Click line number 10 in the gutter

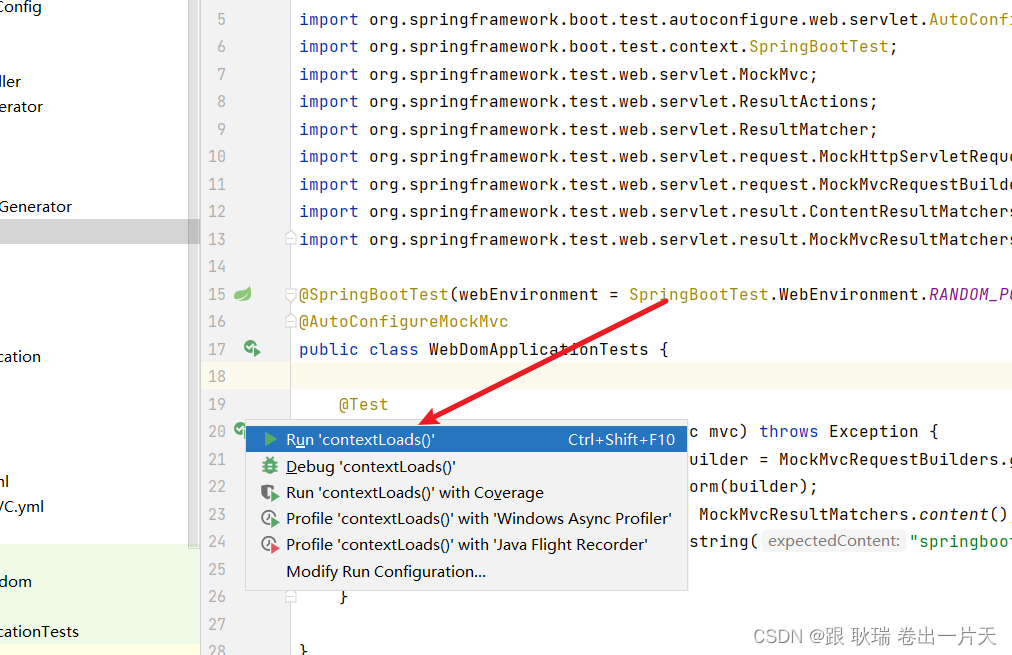point(217,157)
